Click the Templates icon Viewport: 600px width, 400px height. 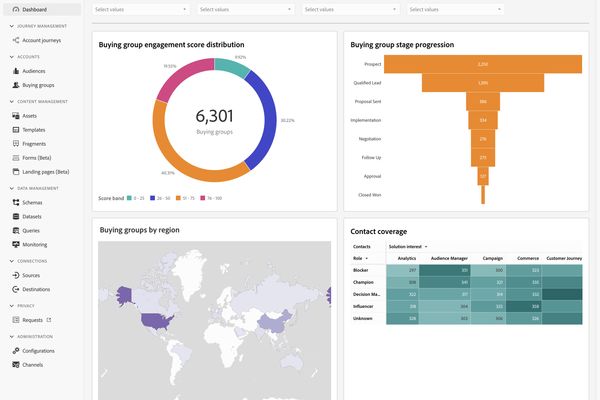[16, 130]
